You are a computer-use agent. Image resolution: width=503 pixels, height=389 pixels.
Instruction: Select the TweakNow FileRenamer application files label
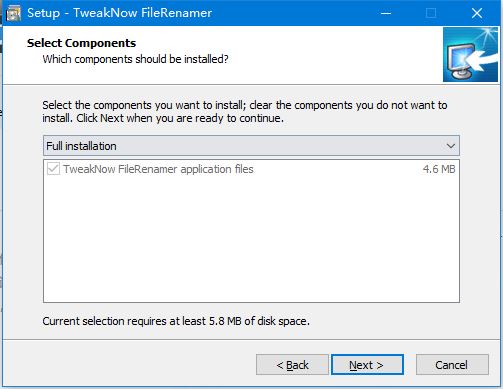(158, 169)
